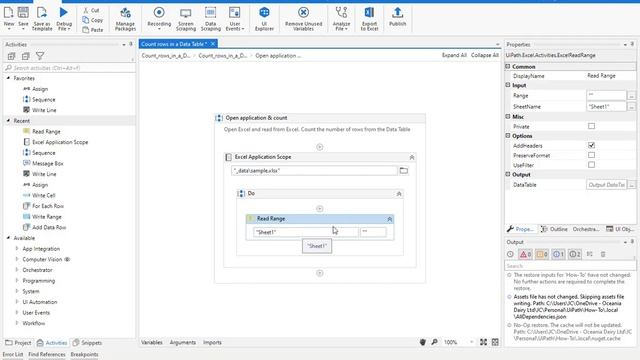Toggle error messages filter in Output

click(525, 254)
